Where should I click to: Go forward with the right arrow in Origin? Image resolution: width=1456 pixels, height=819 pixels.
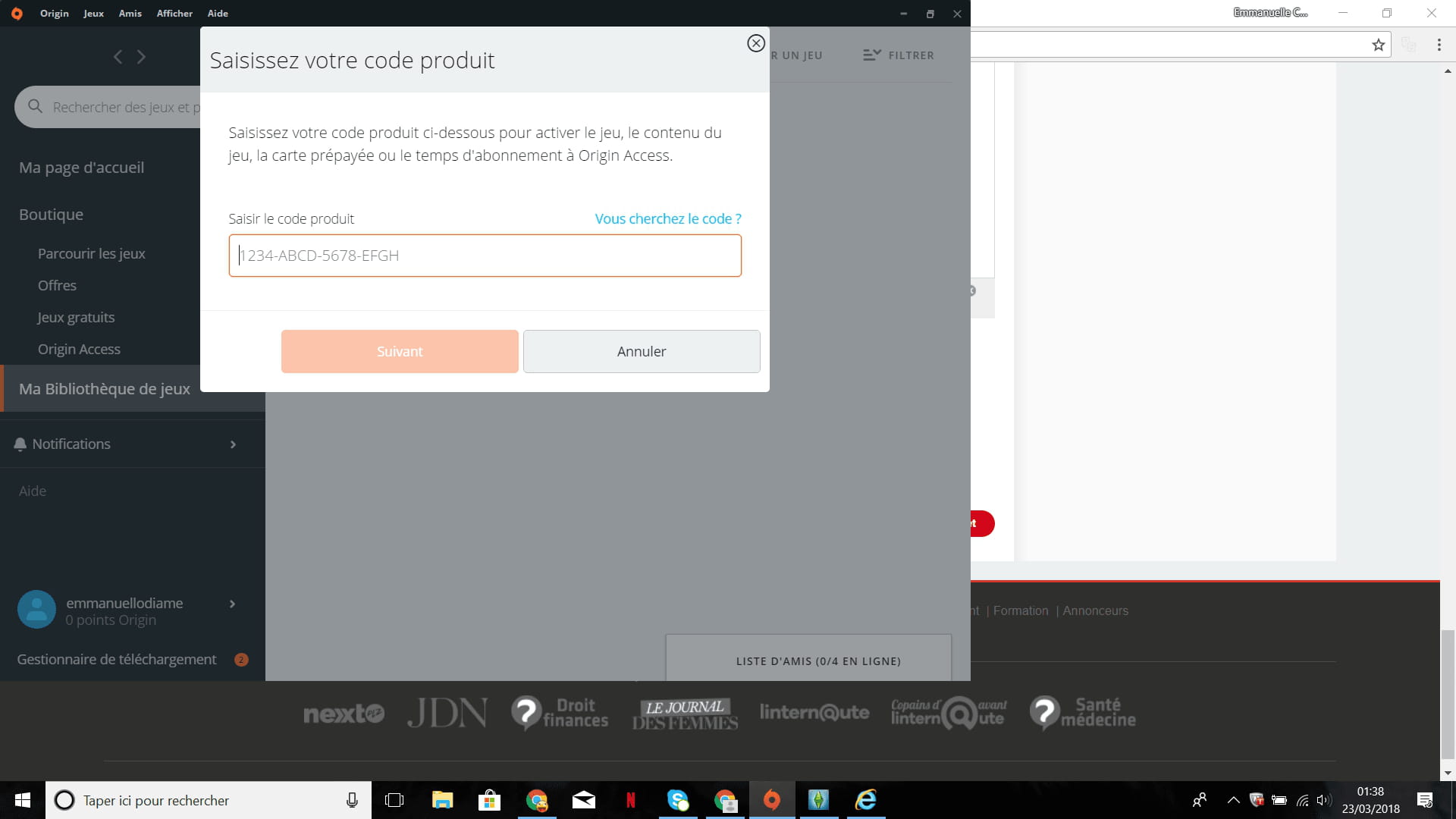click(x=141, y=57)
